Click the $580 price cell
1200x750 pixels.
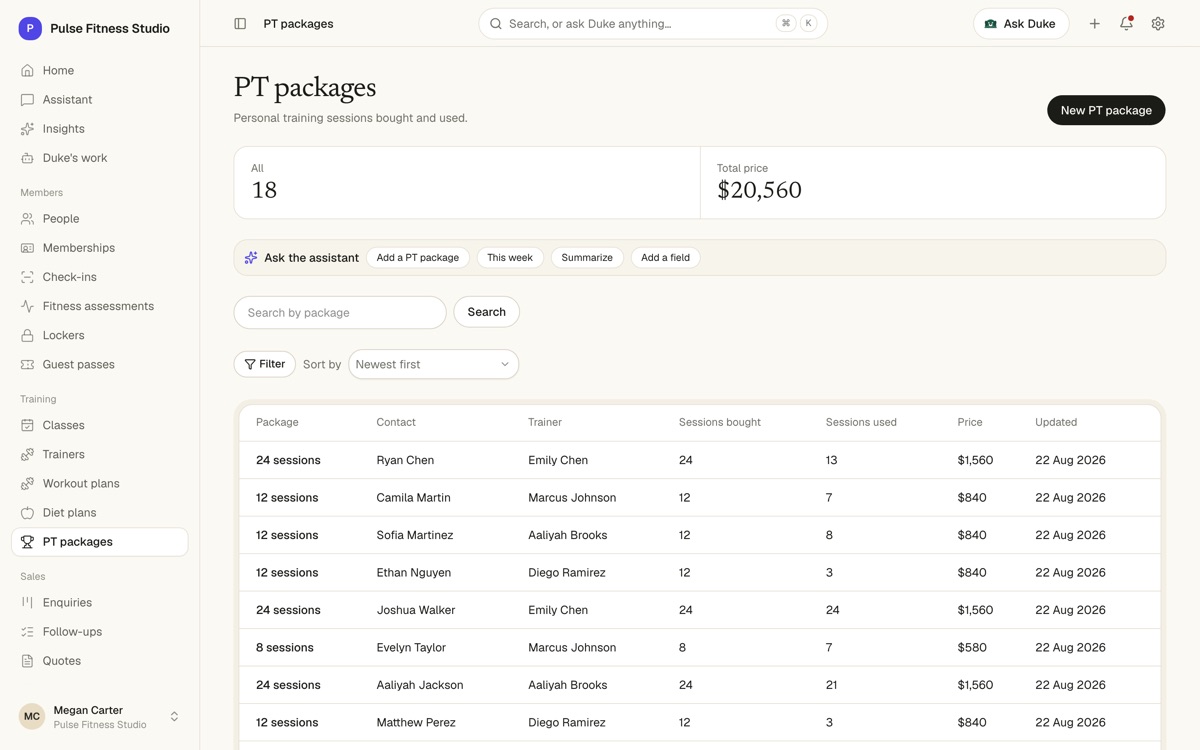(x=972, y=648)
